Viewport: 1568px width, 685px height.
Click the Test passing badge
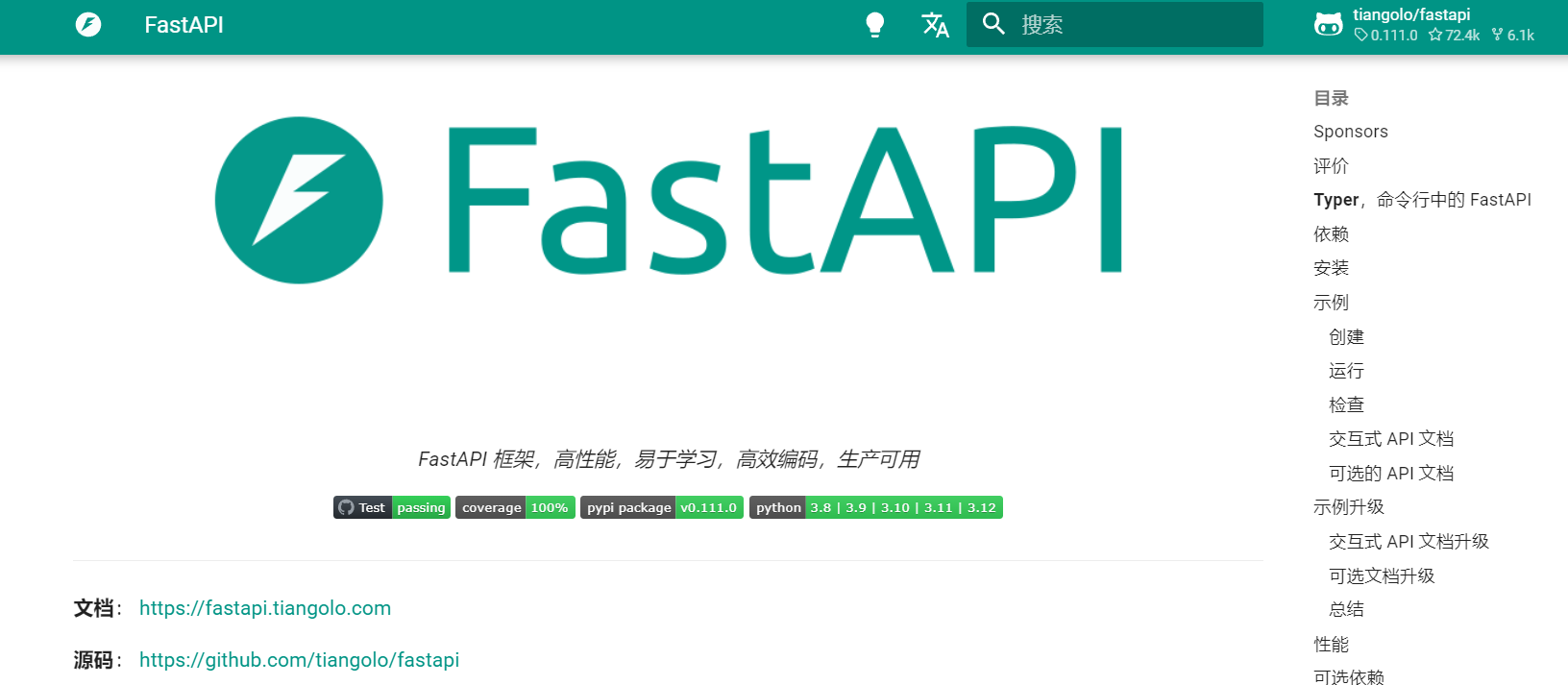point(391,507)
